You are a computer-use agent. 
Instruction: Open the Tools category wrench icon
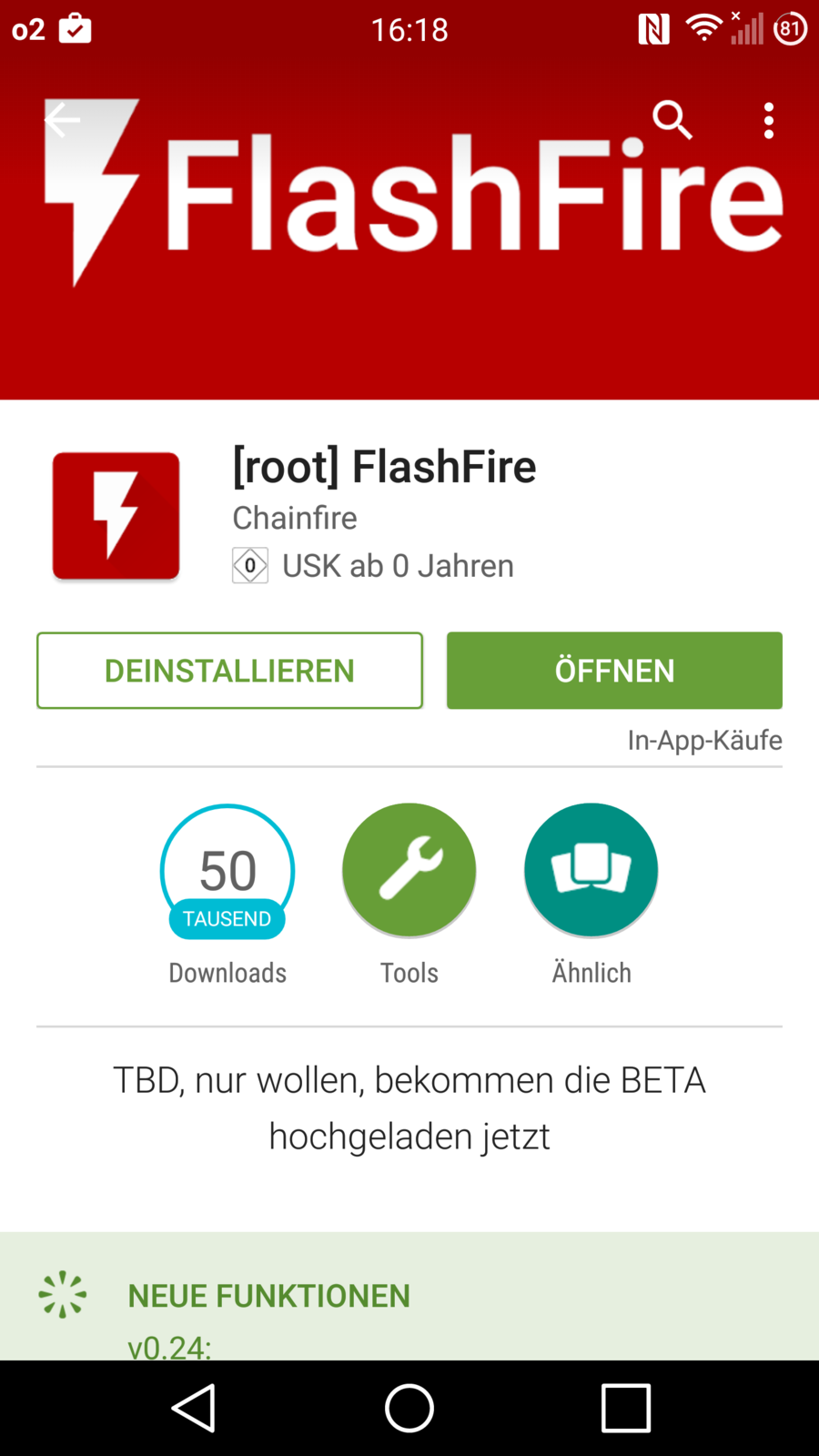[x=409, y=870]
